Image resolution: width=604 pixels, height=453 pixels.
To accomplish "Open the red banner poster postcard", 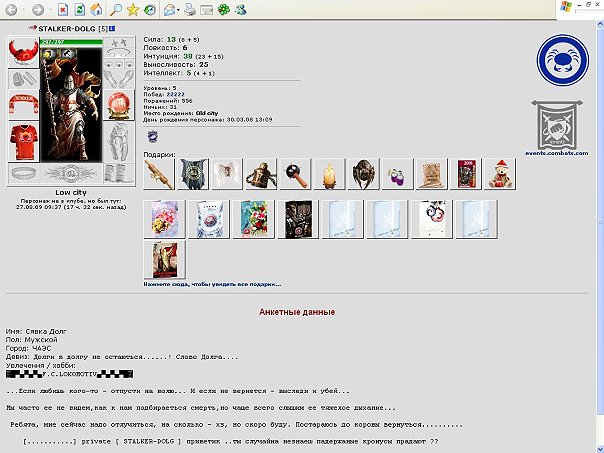I will 164,260.
